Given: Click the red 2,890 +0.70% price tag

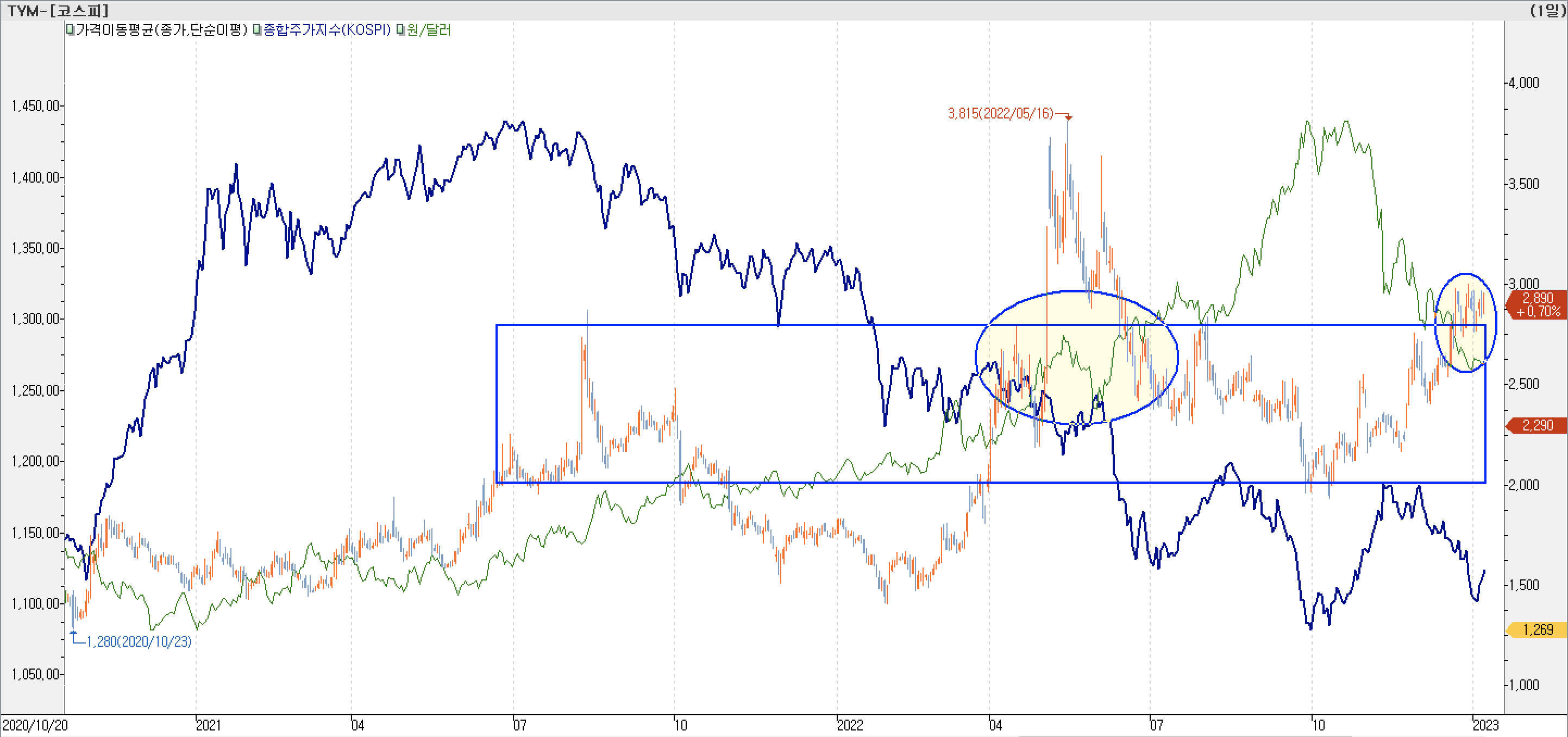Looking at the screenshot, I should (1538, 304).
